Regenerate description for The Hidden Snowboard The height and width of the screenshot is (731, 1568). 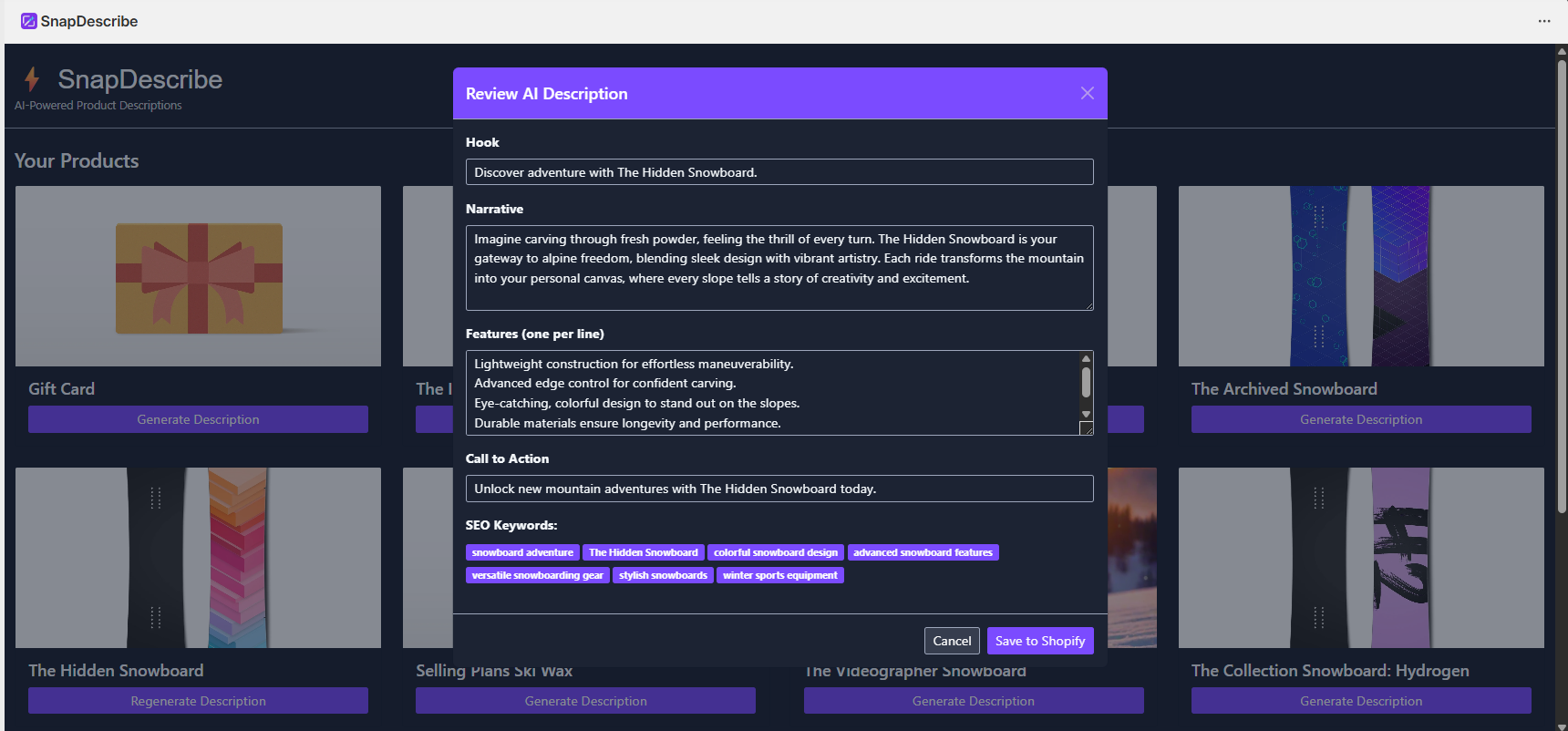[198, 701]
